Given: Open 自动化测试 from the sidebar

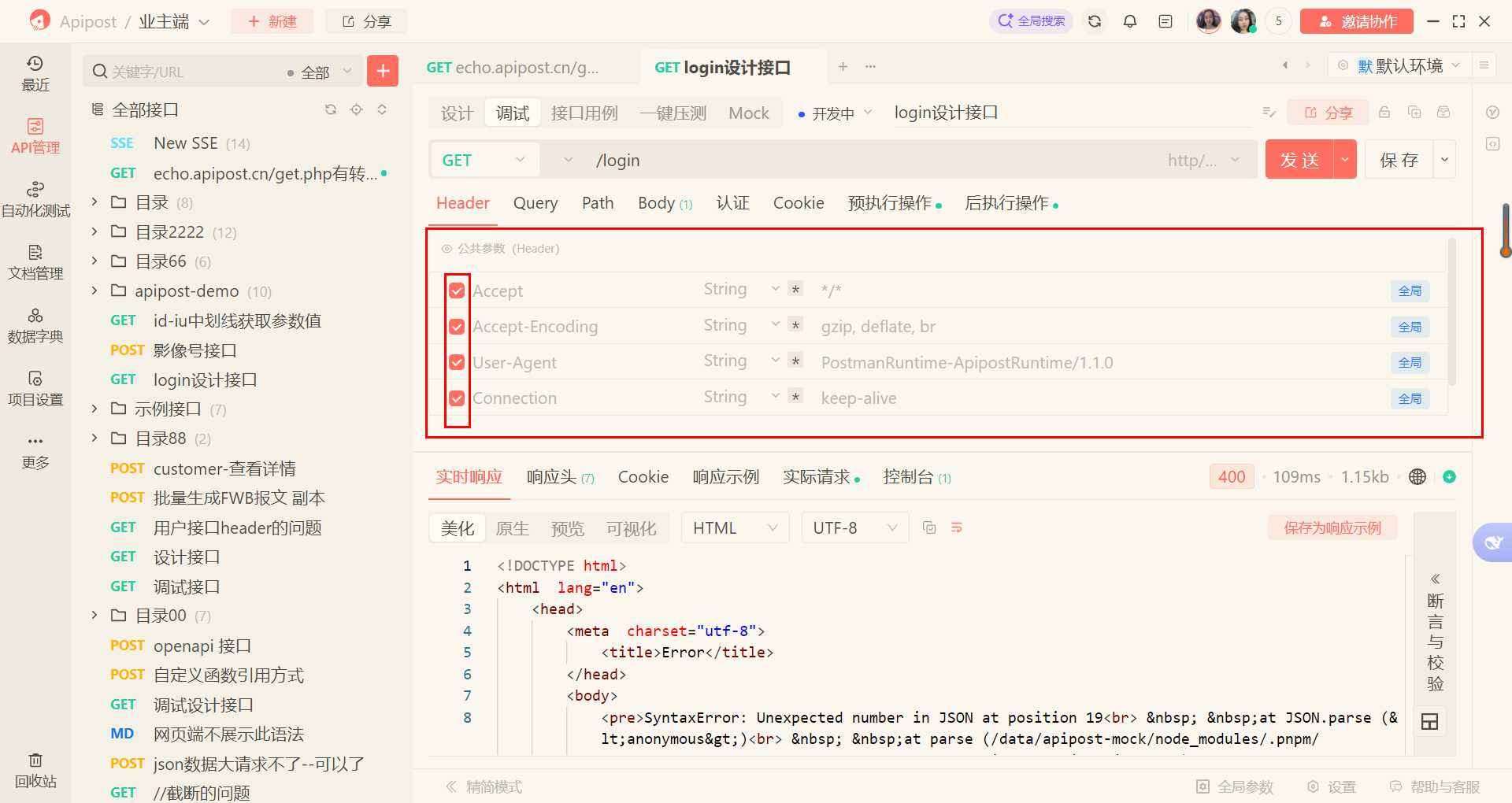Looking at the screenshot, I should (35, 199).
